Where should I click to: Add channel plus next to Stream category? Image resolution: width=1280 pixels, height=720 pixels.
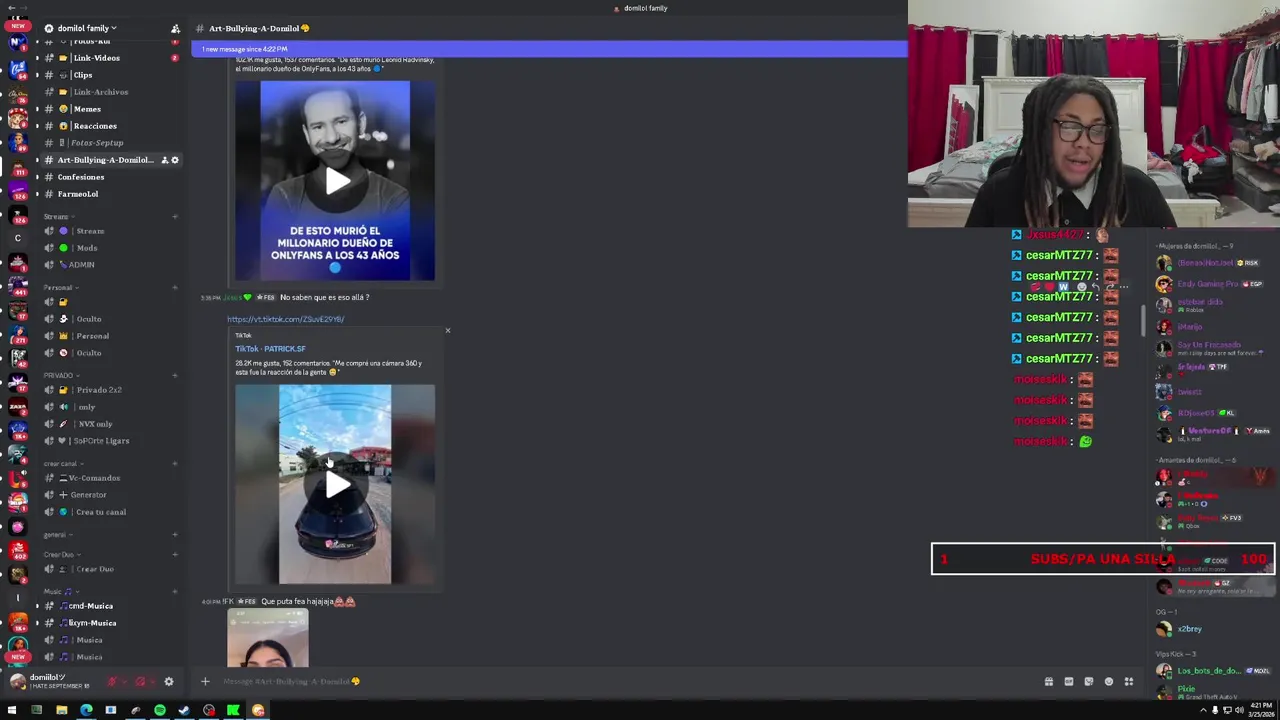pos(175,216)
